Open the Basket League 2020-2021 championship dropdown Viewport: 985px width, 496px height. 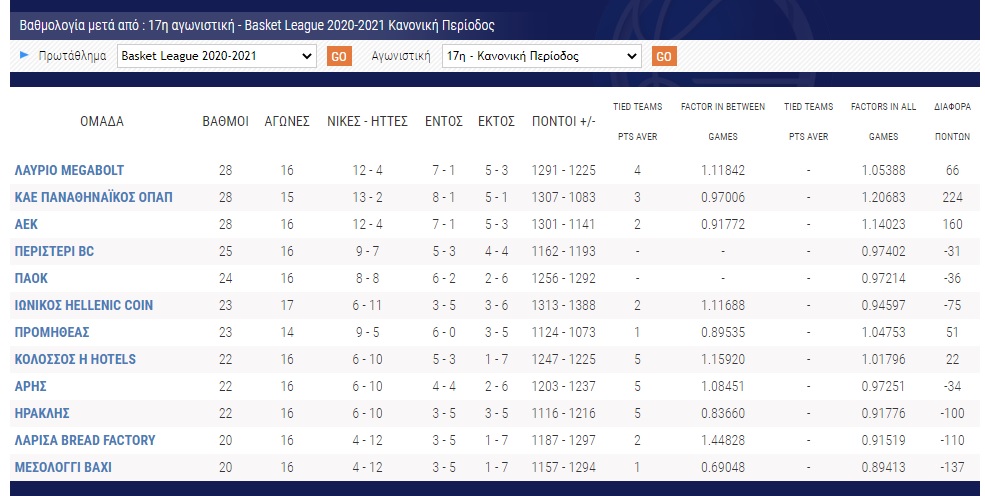(x=217, y=56)
